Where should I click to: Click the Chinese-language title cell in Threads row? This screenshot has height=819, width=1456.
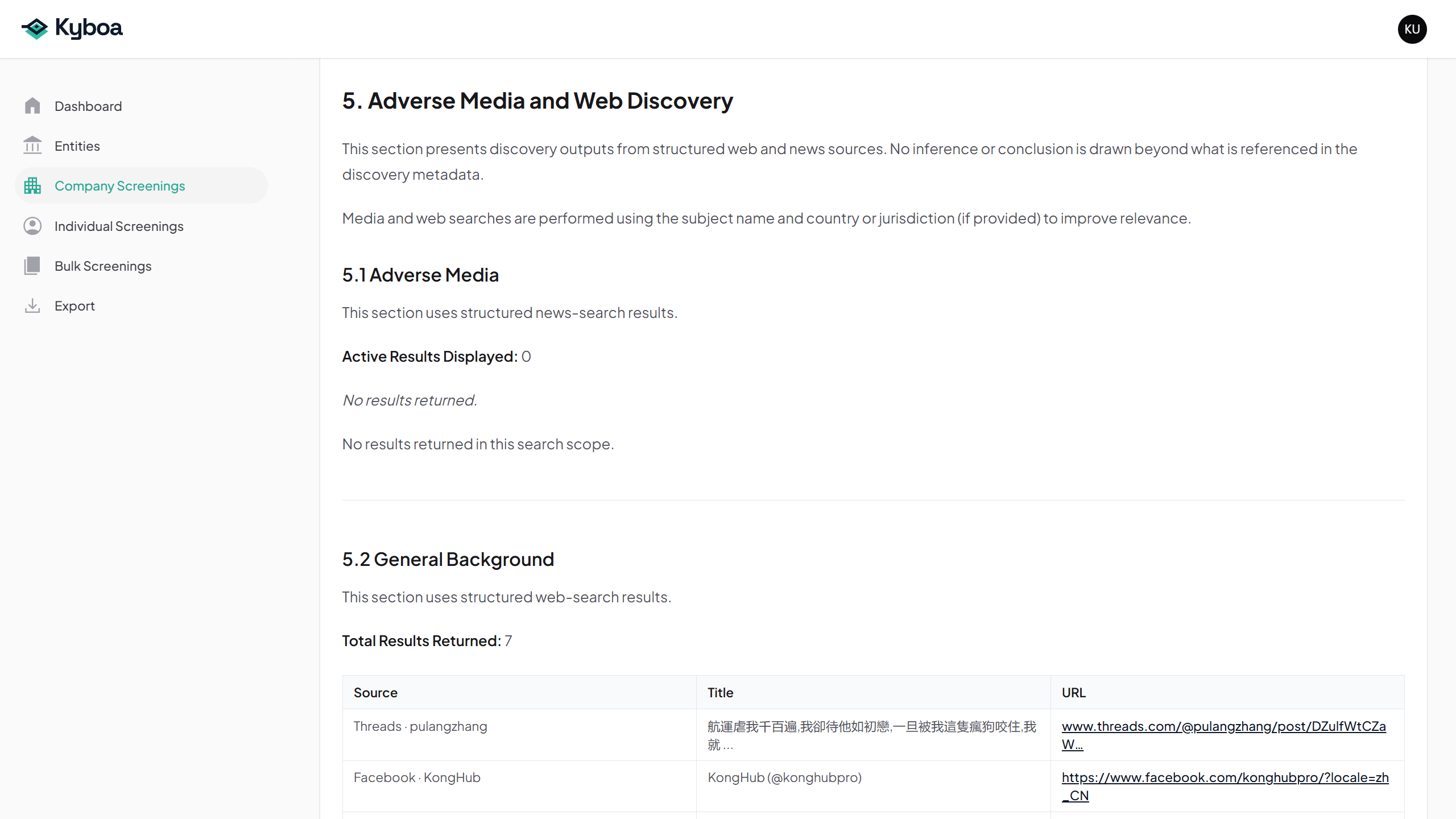pos(873,735)
